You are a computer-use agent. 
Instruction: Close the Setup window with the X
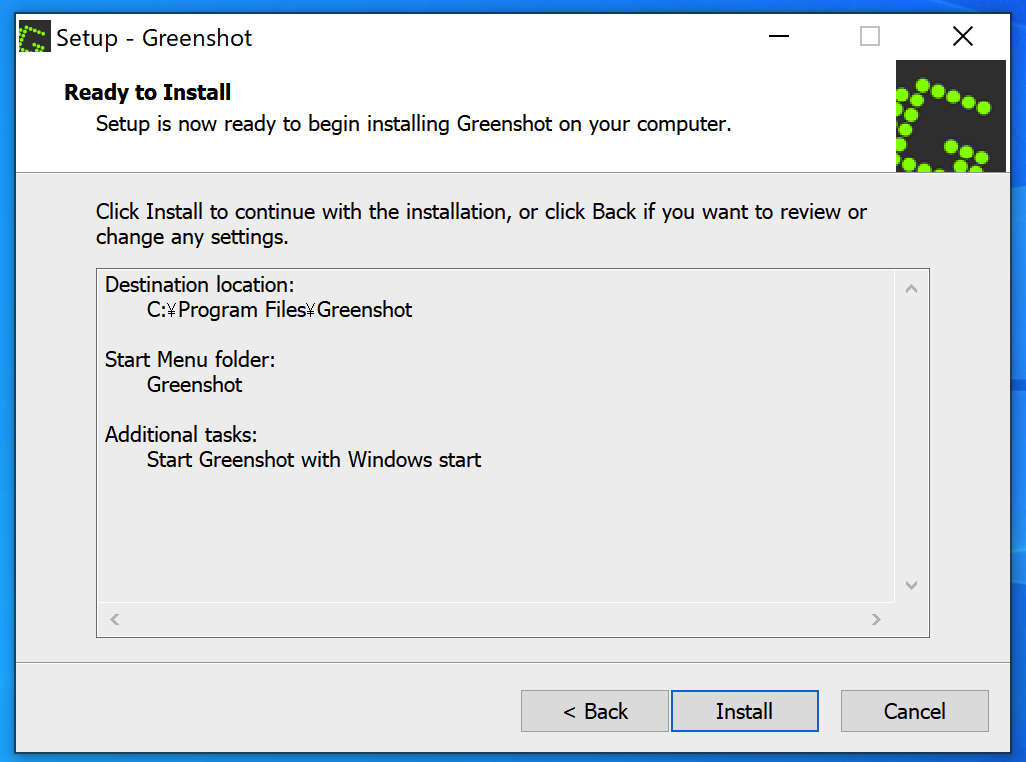pos(962,37)
